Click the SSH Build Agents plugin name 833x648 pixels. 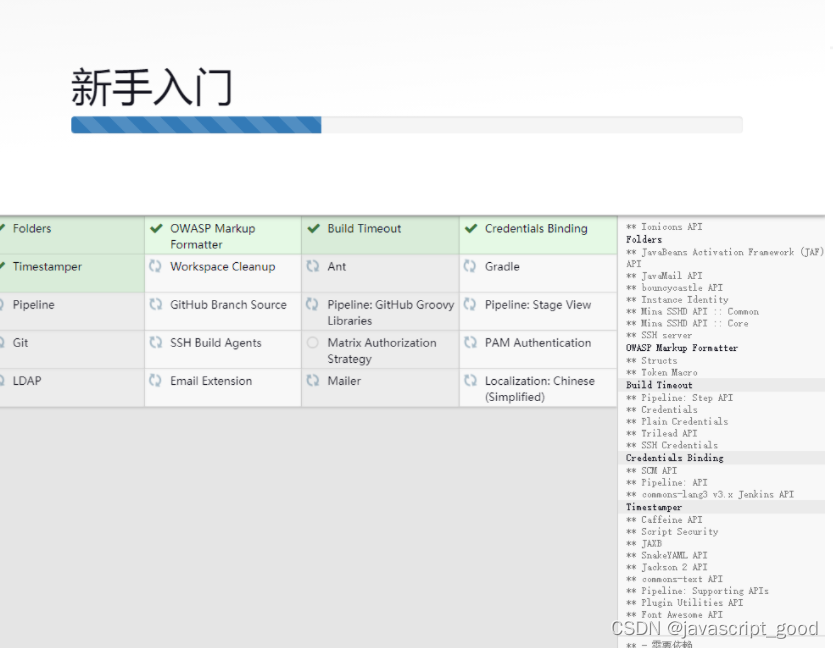(x=216, y=343)
